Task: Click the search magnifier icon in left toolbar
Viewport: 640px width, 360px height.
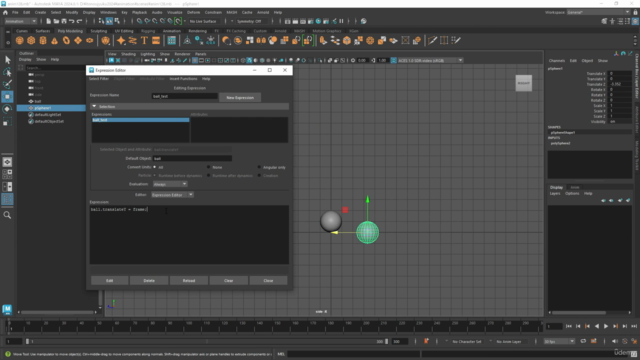Action: (x=7, y=215)
